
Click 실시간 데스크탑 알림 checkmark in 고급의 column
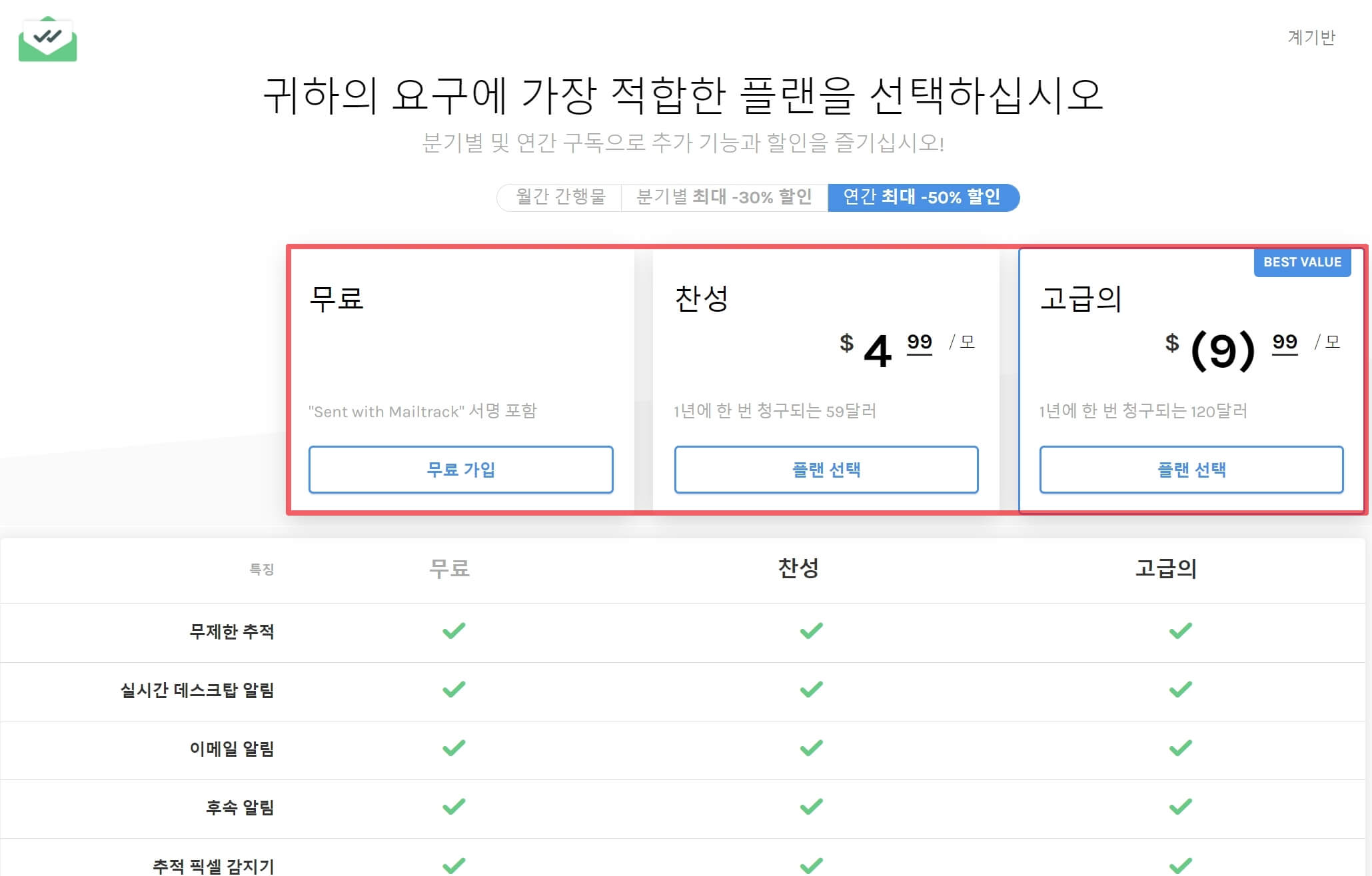(x=1180, y=689)
